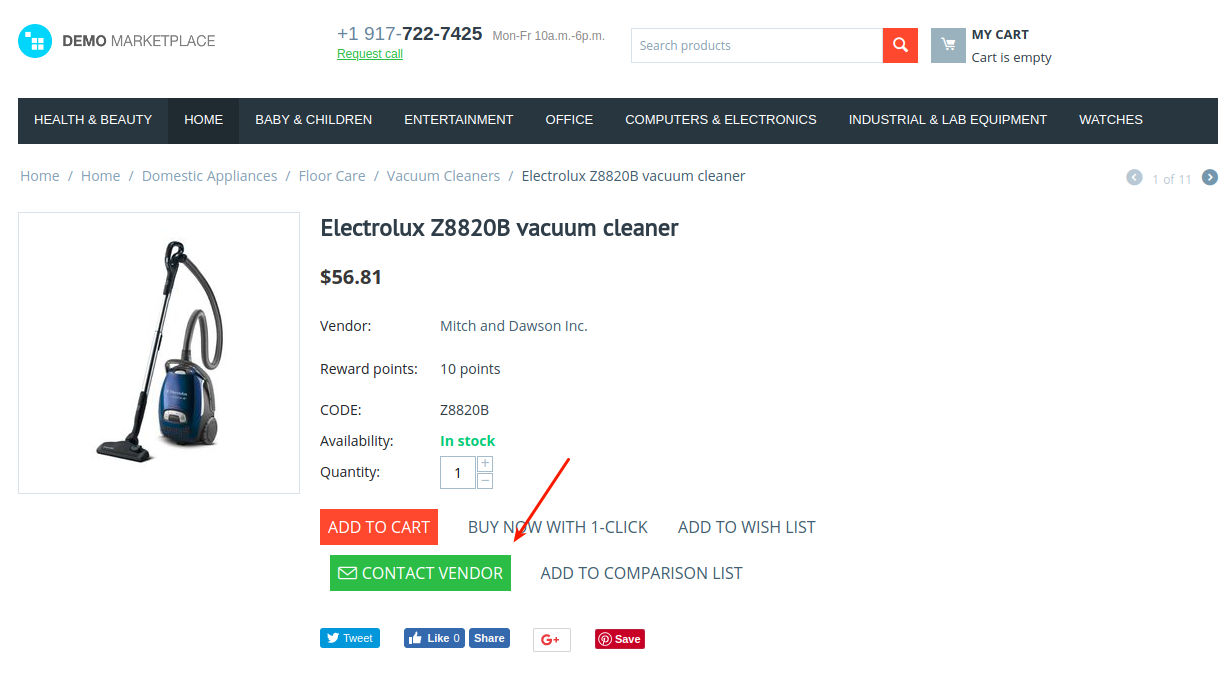The image size is (1232, 678).
Task: Go to previous product arrow
Action: [1134, 177]
